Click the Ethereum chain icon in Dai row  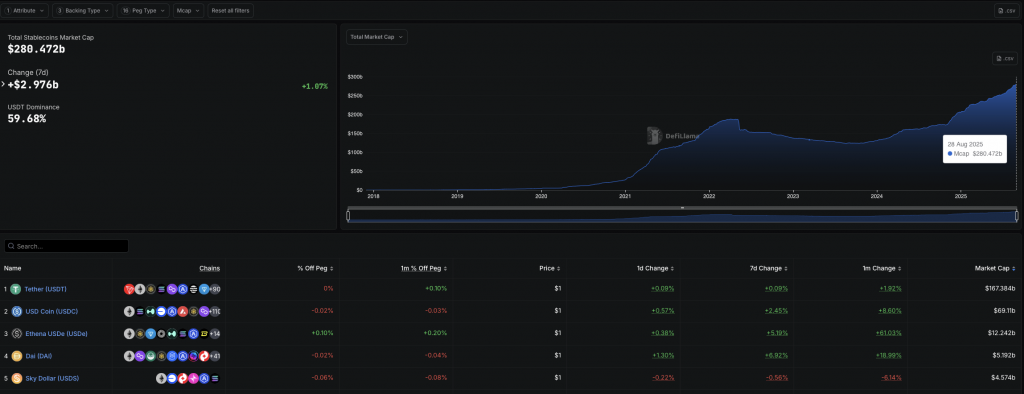129,356
